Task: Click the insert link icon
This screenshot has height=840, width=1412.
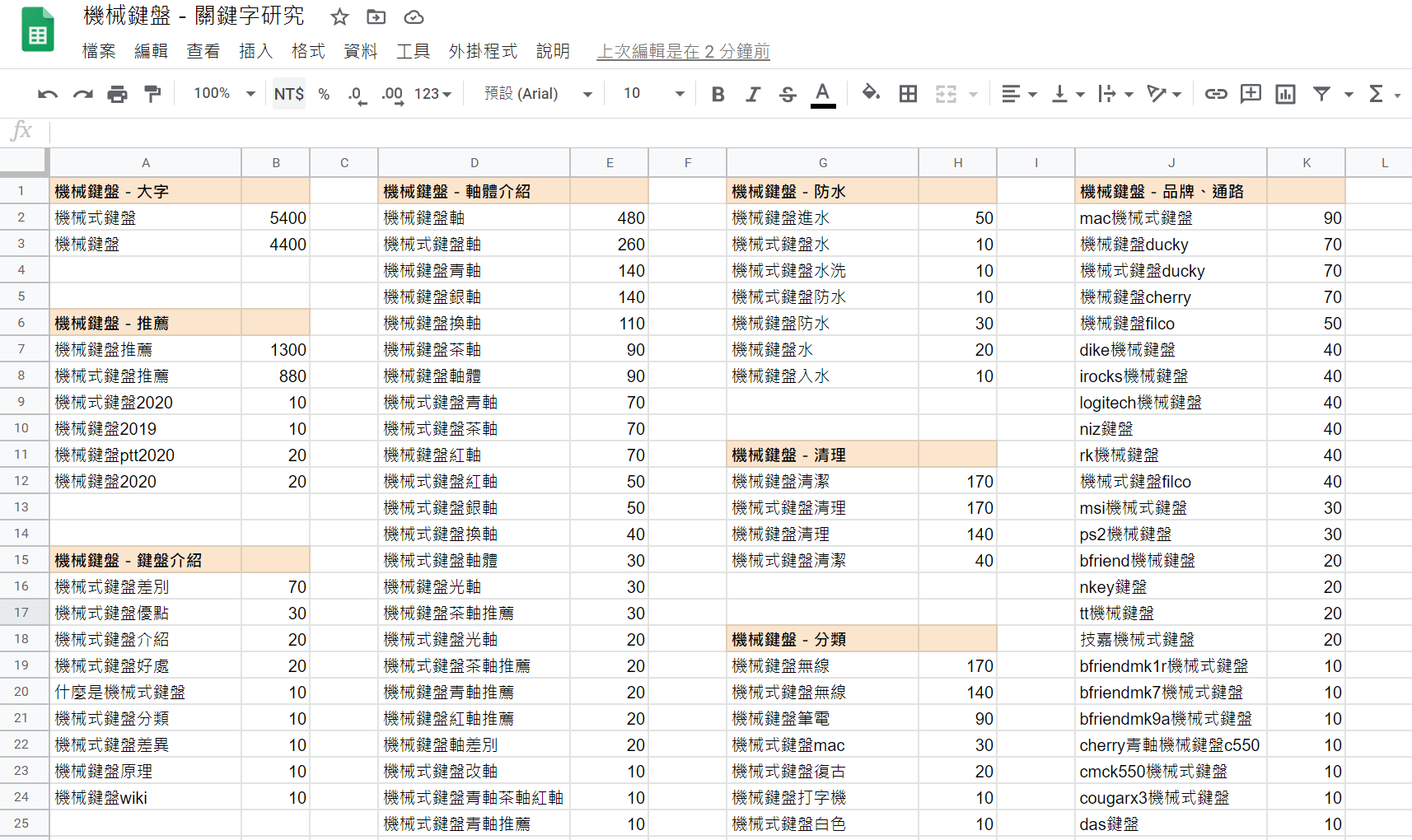Action: pyautogui.click(x=1215, y=95)
